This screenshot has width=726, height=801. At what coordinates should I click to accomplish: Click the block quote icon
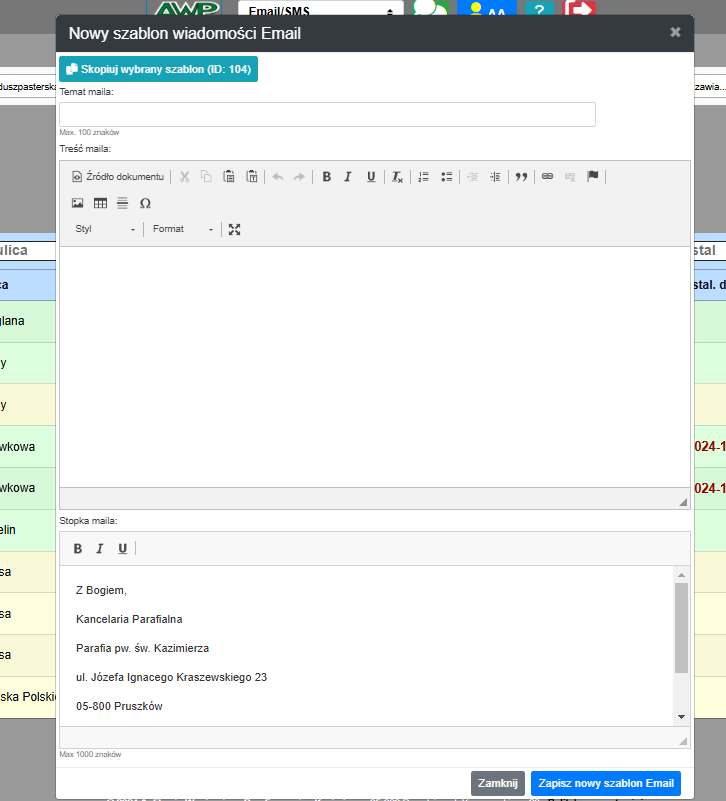(521, 177)
